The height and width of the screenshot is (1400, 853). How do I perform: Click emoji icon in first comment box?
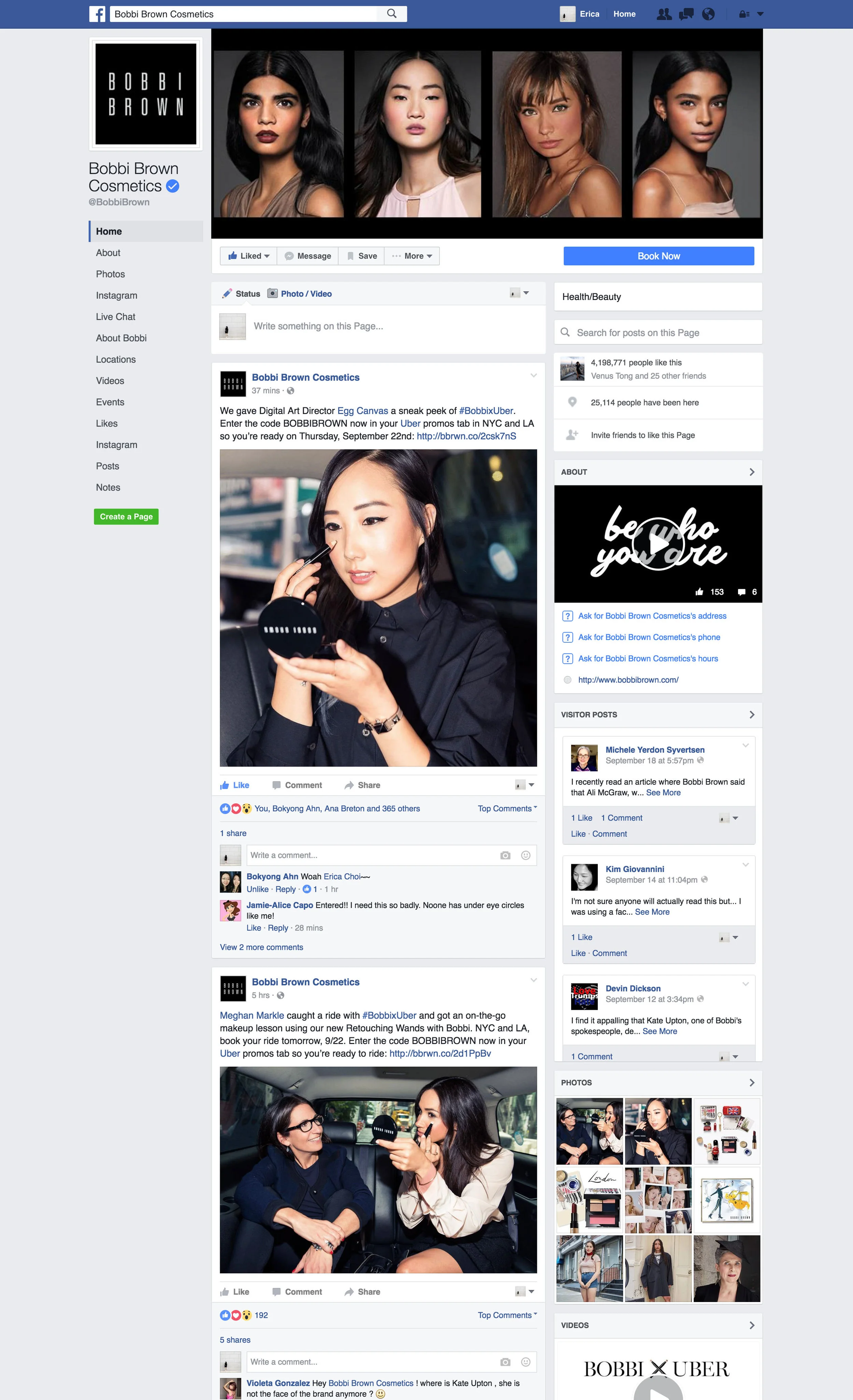pyautogui.click(x=525, y=855)
